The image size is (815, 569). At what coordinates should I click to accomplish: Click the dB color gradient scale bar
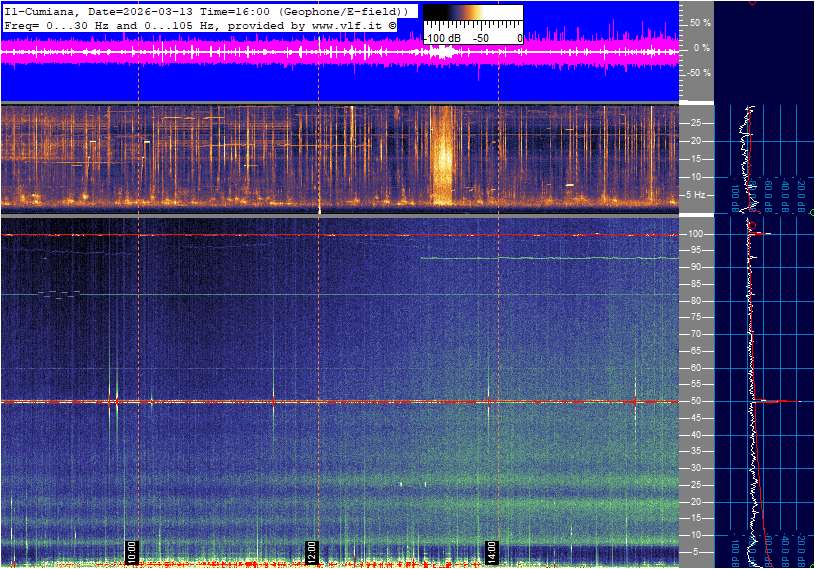coord(472,20)
